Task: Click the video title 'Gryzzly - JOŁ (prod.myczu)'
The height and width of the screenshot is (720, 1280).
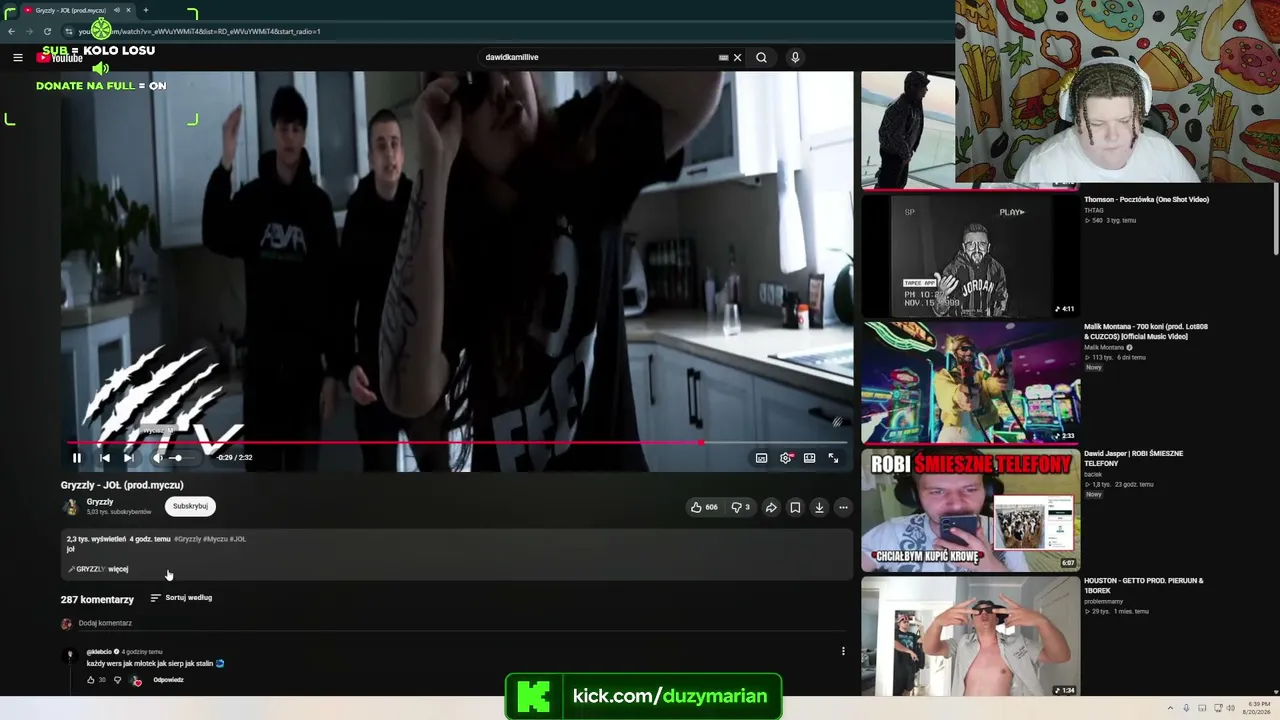Action: pyautogui.click(x=122, y=485)
